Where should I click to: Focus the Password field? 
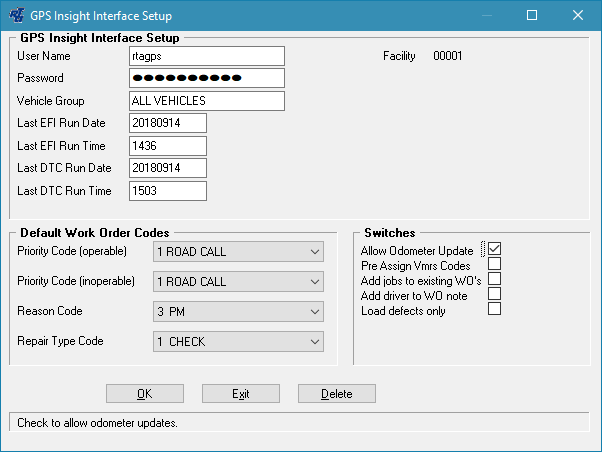pos(207,78)
